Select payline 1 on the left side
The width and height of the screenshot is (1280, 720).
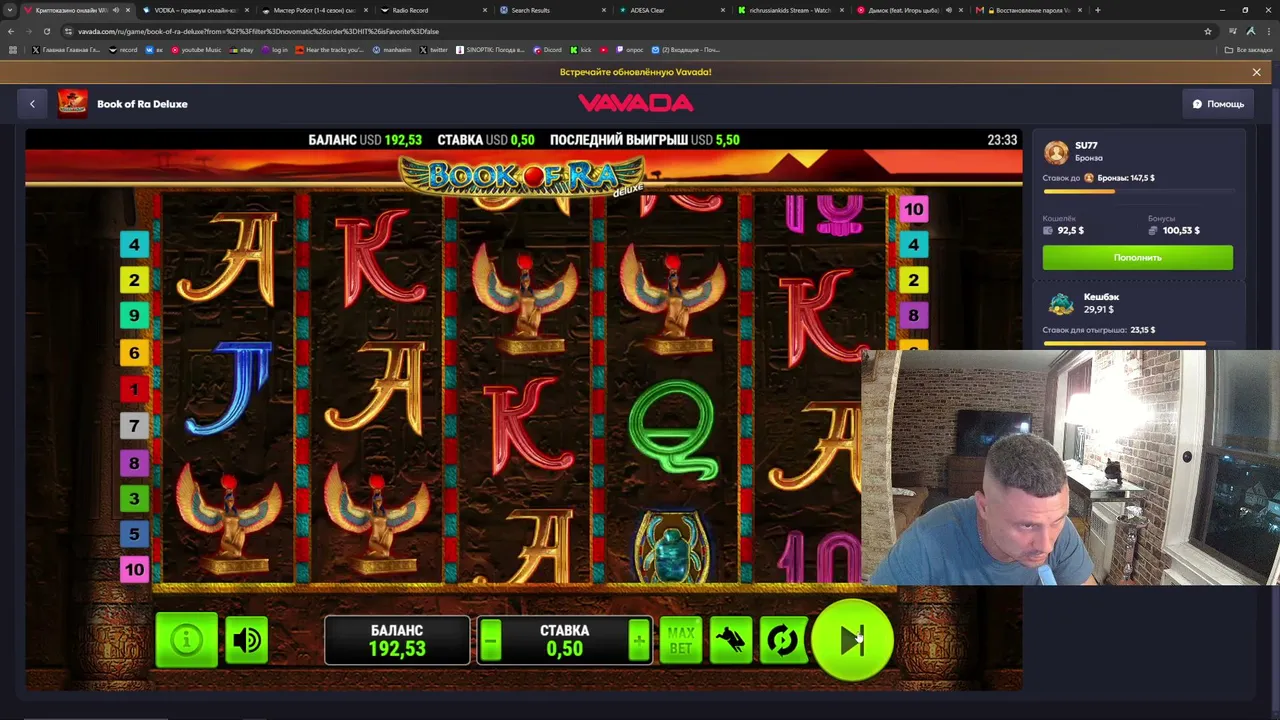pos(134,389)
